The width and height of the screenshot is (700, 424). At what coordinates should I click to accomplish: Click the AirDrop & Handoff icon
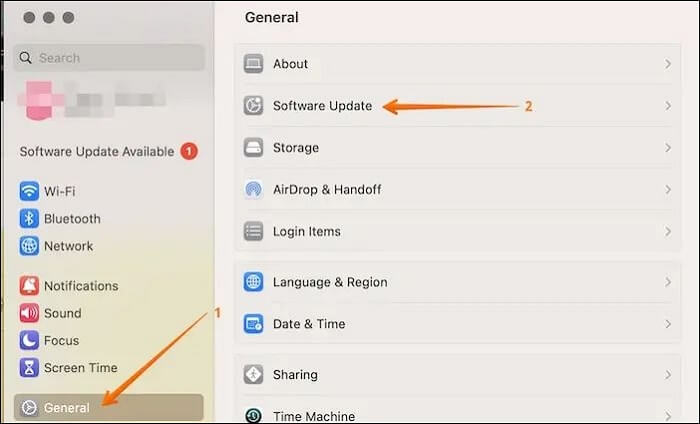[x=254, y=189]
